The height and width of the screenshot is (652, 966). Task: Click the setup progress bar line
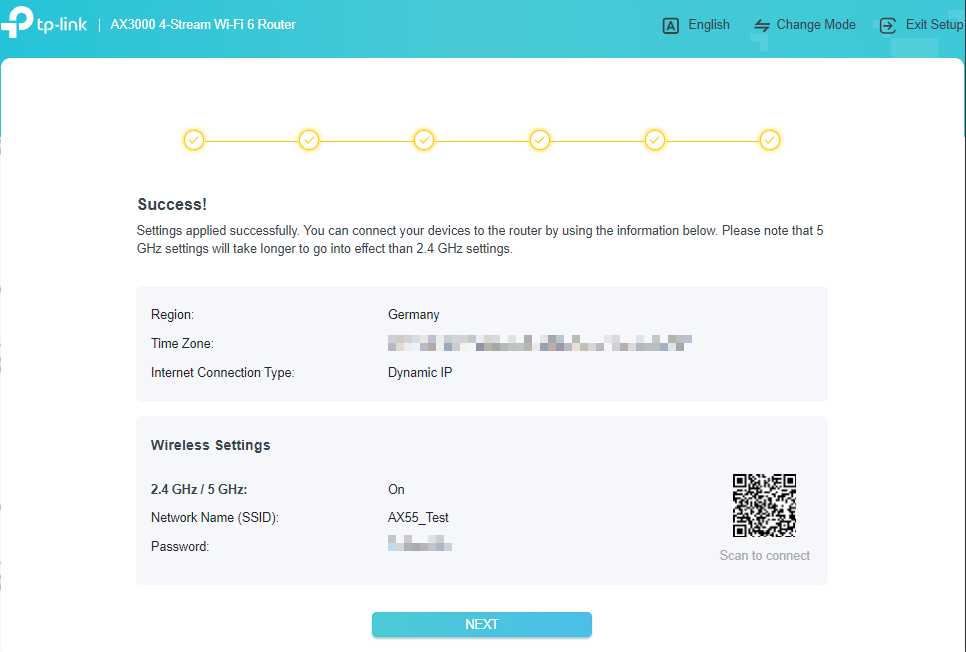click(x=482, y=140)
